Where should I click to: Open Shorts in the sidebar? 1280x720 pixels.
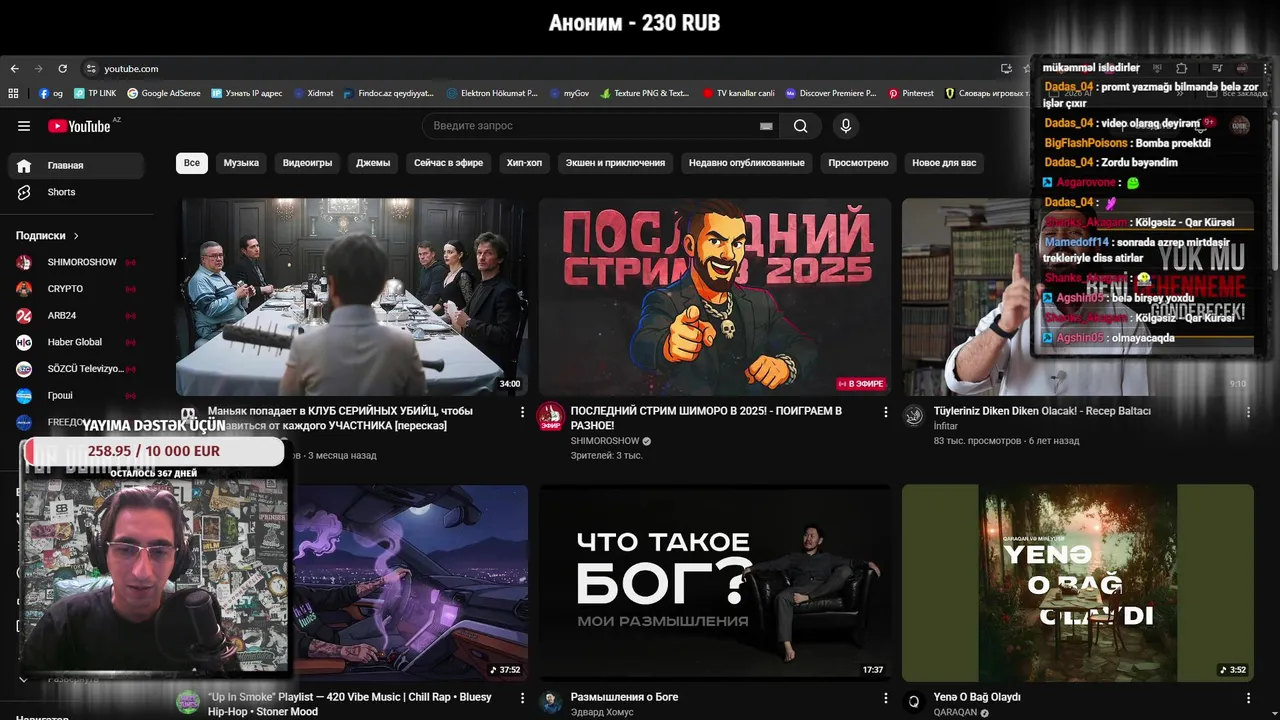click(x=76, y=192)
